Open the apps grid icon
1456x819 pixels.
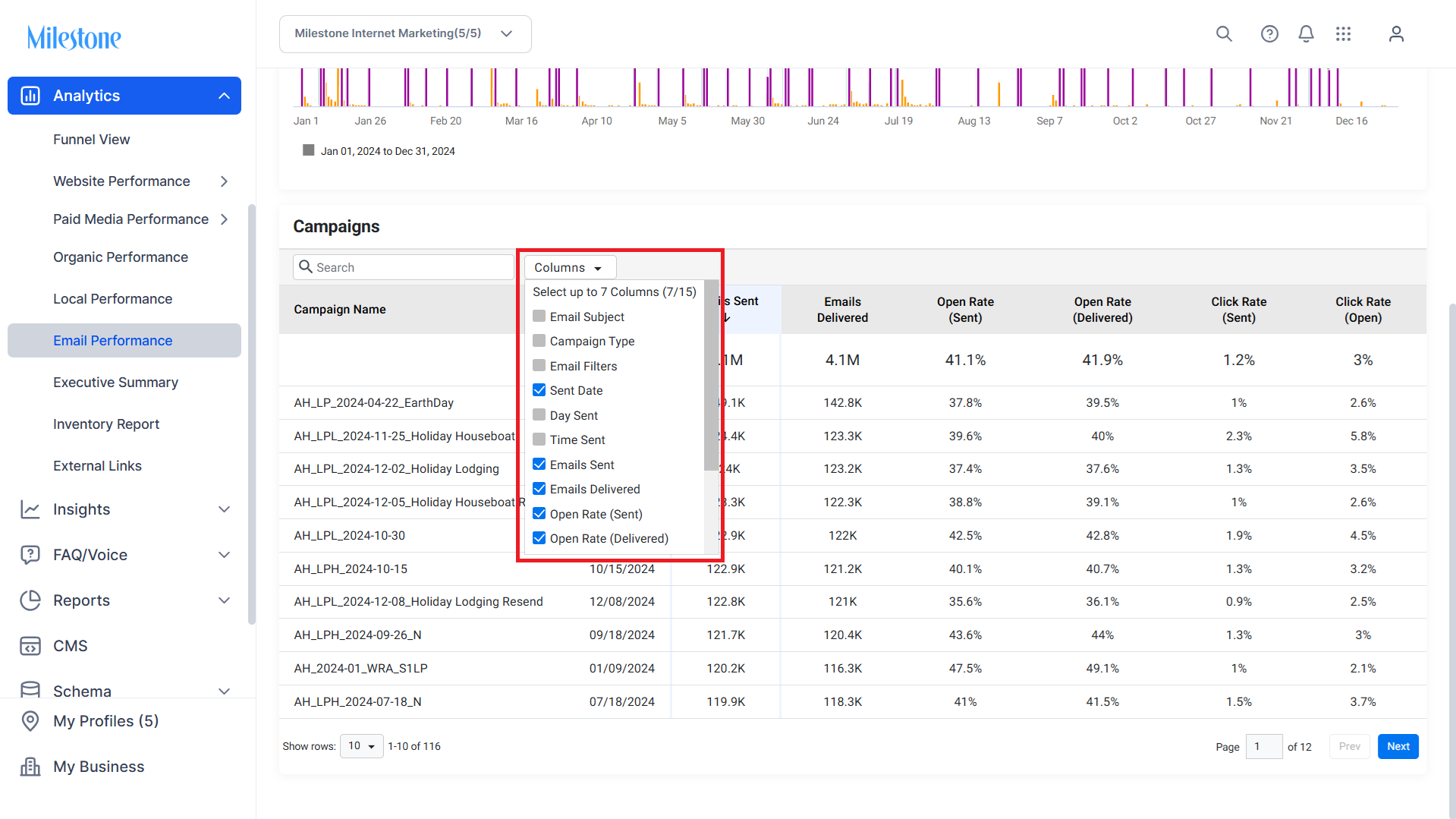coord(1344,33)
